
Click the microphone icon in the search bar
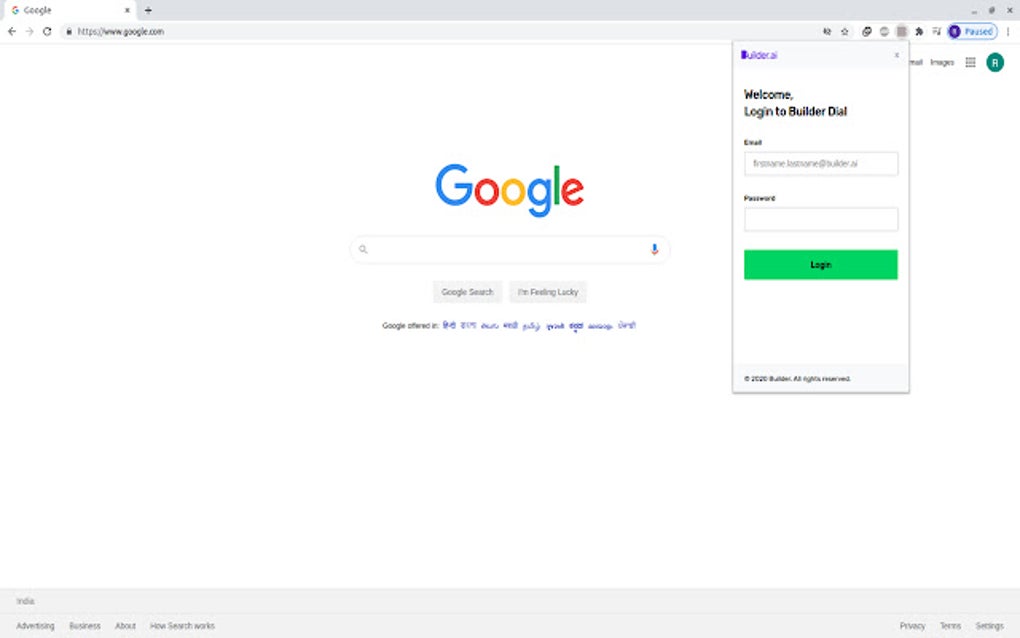coord(655,248)
